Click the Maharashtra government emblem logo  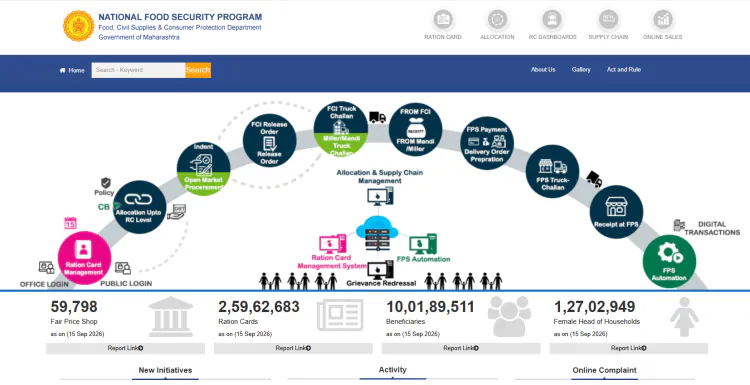[78, 26]
